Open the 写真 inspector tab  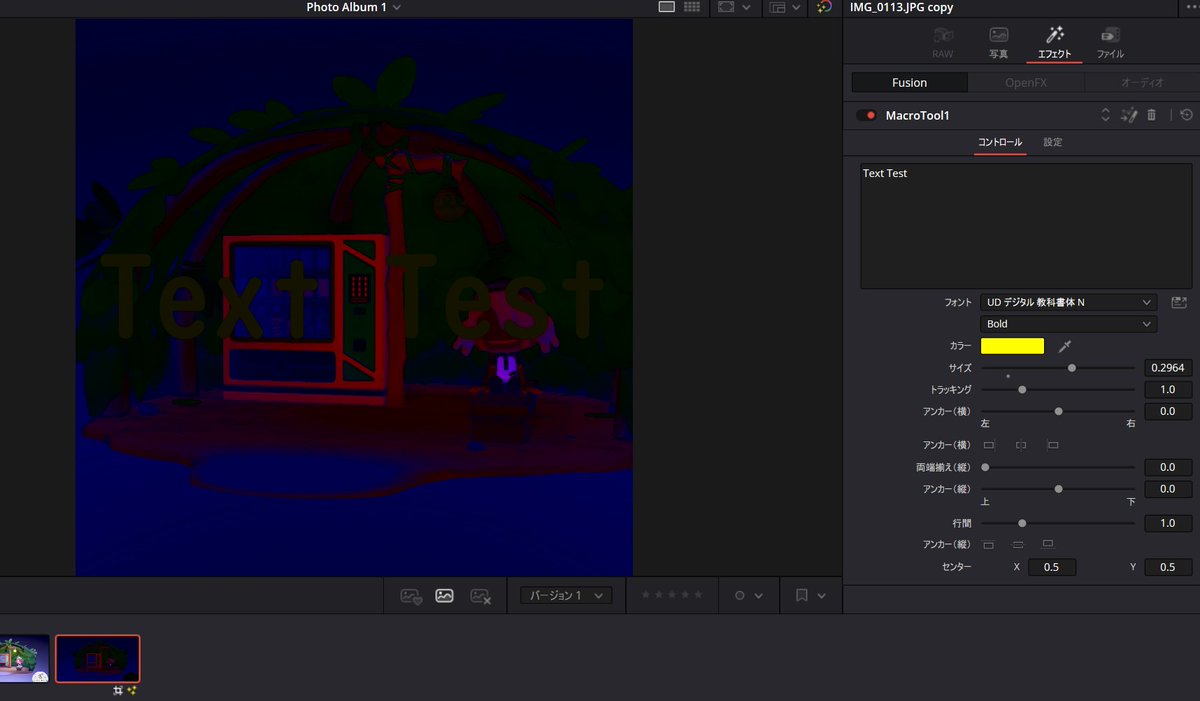(x=998, y=43)
